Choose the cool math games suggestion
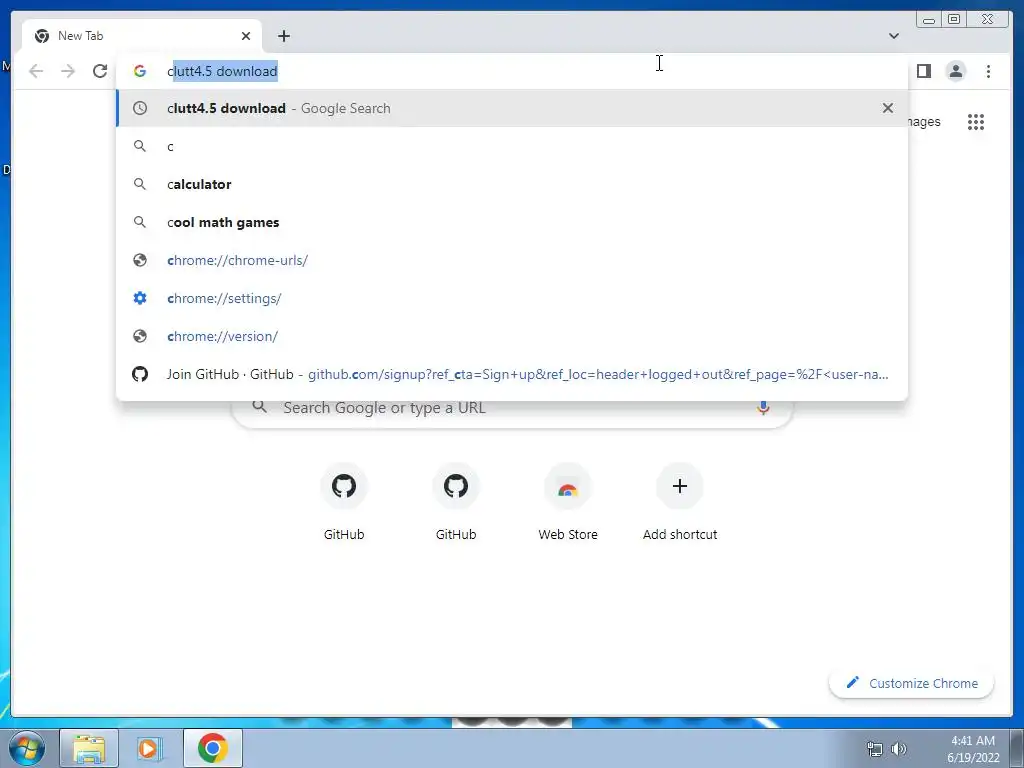 tap(511, 222)
